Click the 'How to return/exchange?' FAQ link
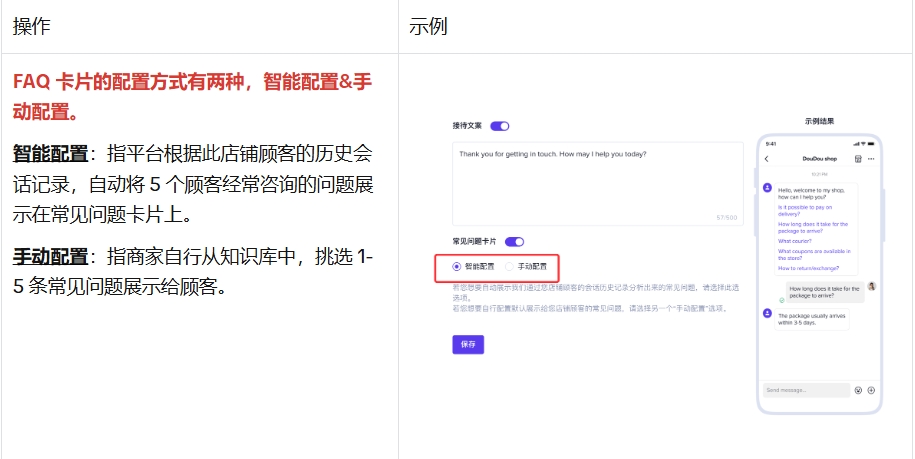 coord(808,268)
